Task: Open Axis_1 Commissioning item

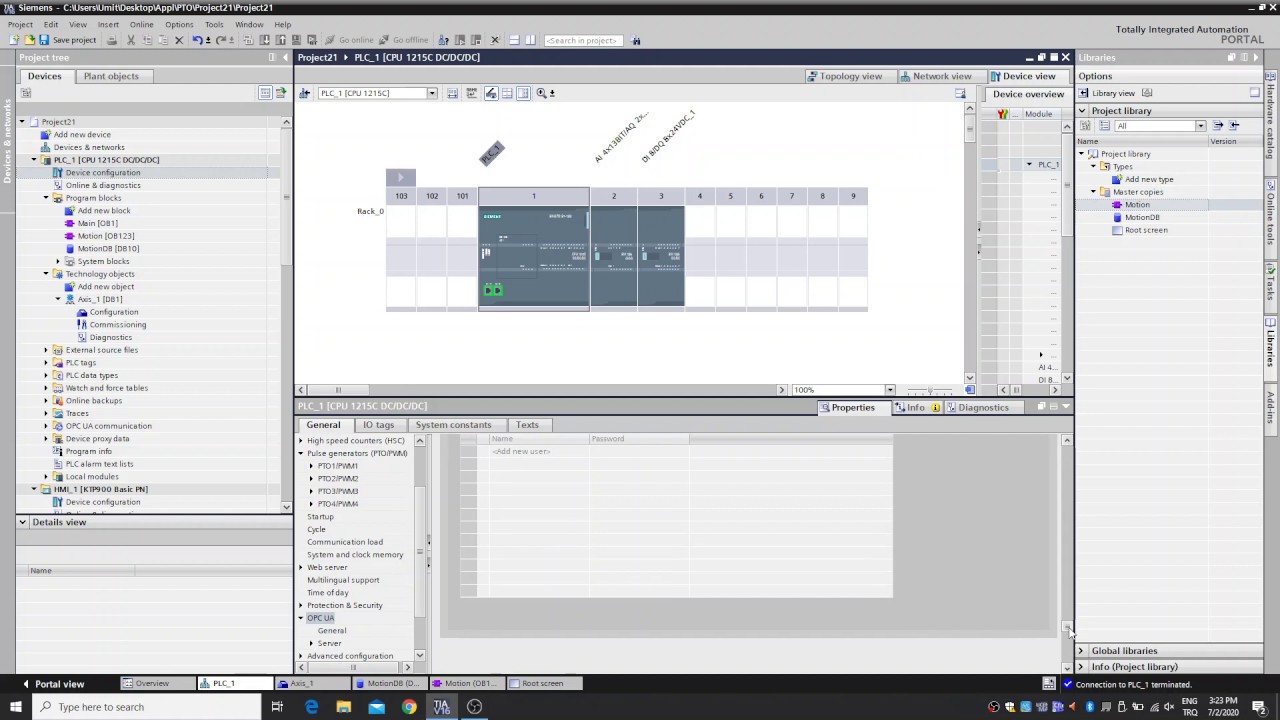Action: pyautogui.click(x=117, y=325)
